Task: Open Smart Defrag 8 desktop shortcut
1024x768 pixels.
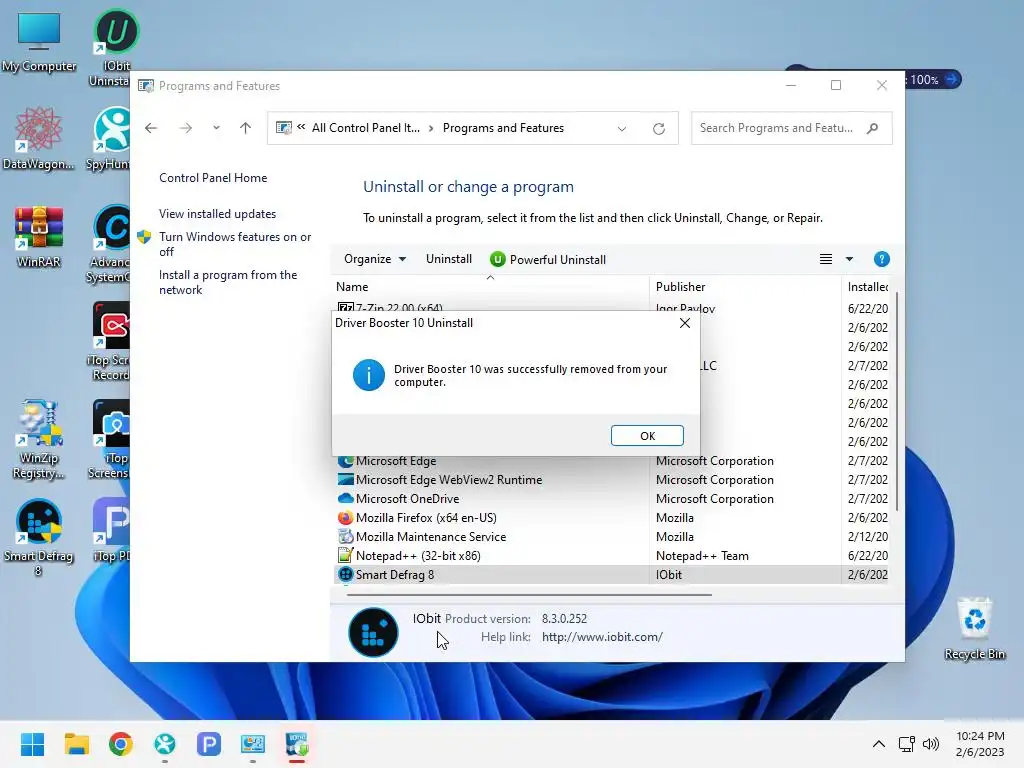Action: (x=39, y=537)
